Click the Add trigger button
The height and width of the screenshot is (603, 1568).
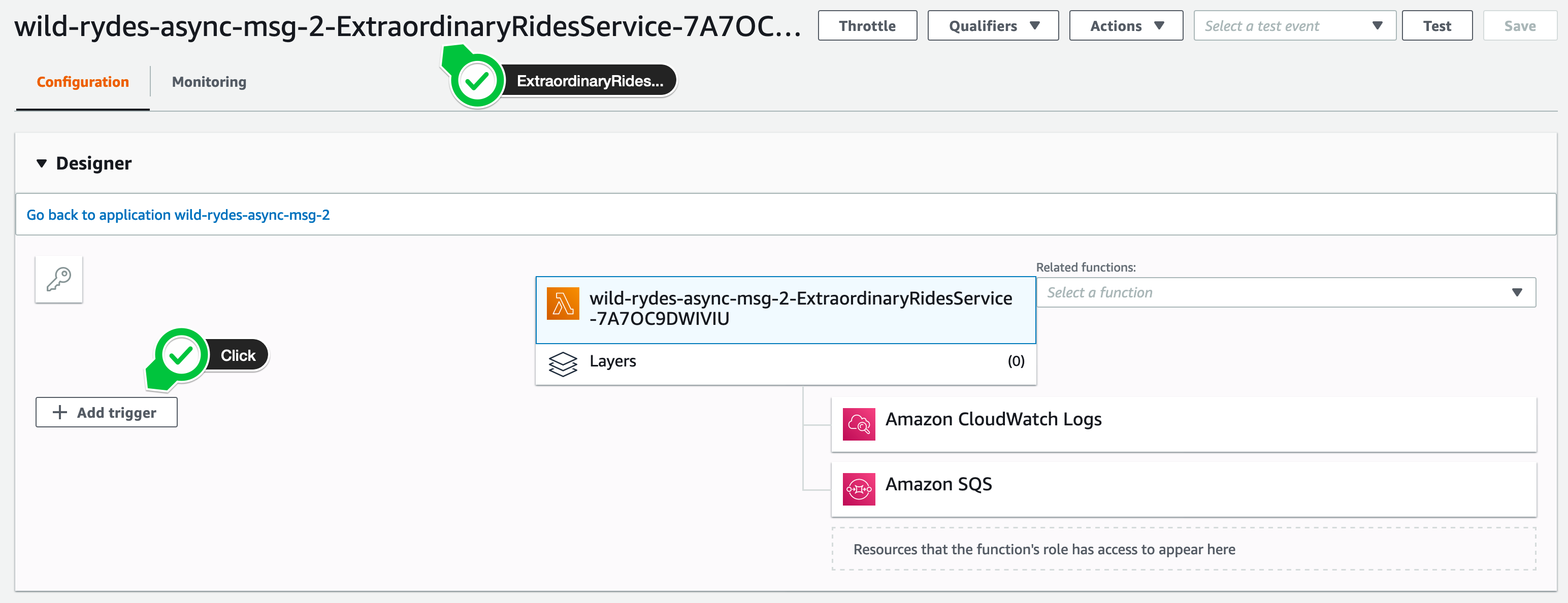click(107, 413)
